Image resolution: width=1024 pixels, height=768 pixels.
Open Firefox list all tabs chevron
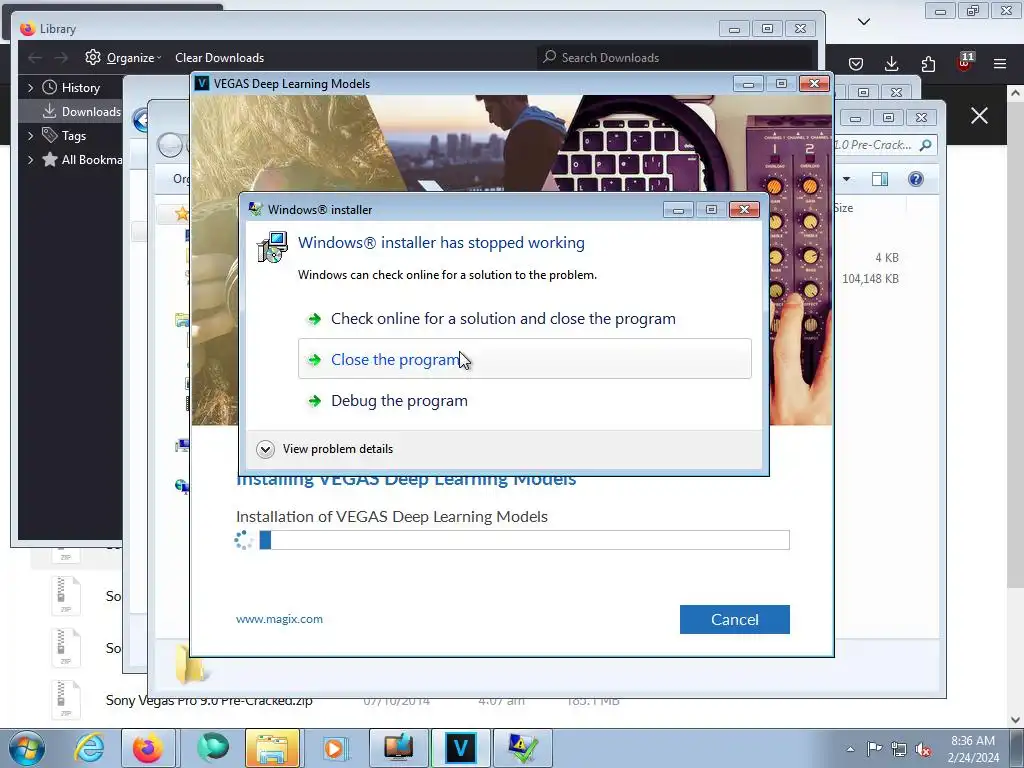864,22
